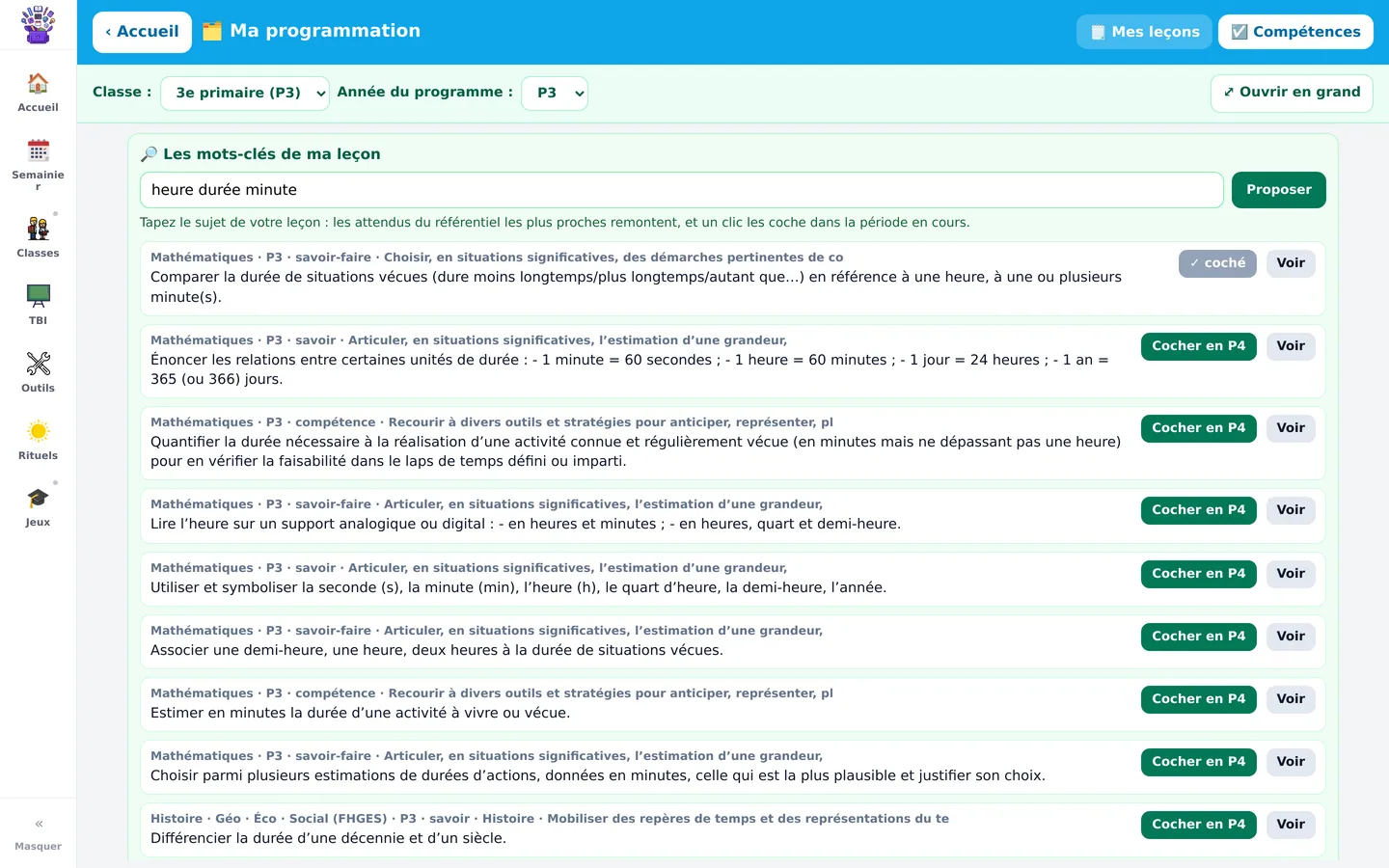
Task: Cocher en P4 for Estimer en minutes
Action: (1198, 699)
